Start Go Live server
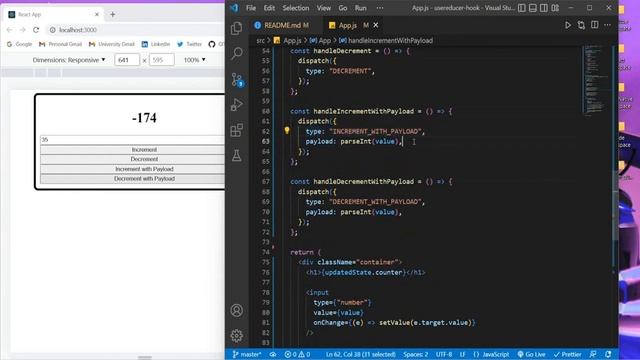This screenshot has width=640, height=360. pyautogui.click(x=531, y=354)
